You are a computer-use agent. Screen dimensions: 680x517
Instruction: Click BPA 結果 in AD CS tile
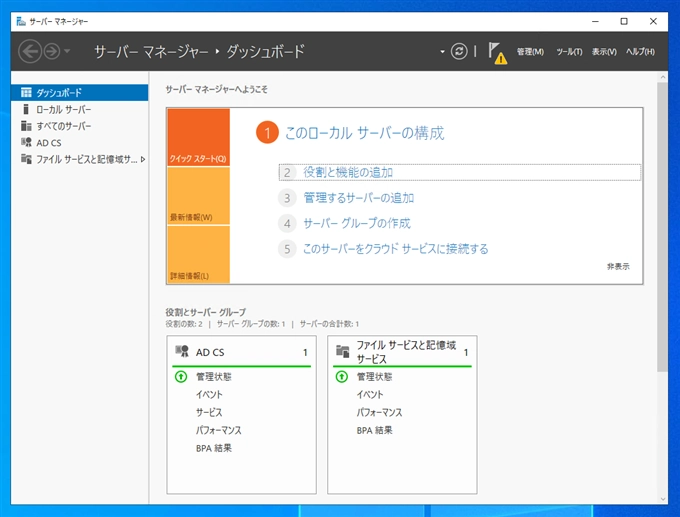click(214, 448)
